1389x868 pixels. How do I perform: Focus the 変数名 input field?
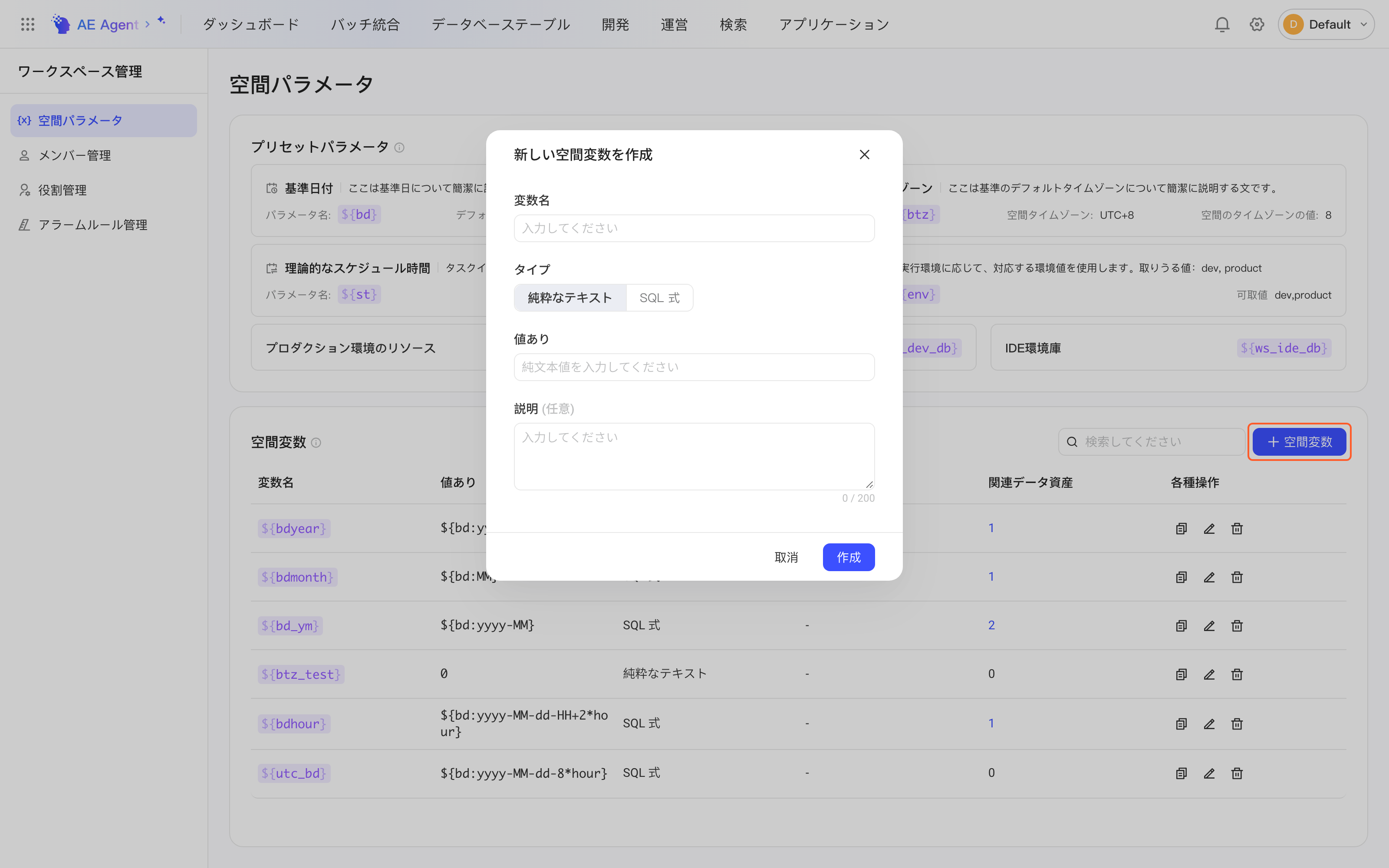[694, 228]
